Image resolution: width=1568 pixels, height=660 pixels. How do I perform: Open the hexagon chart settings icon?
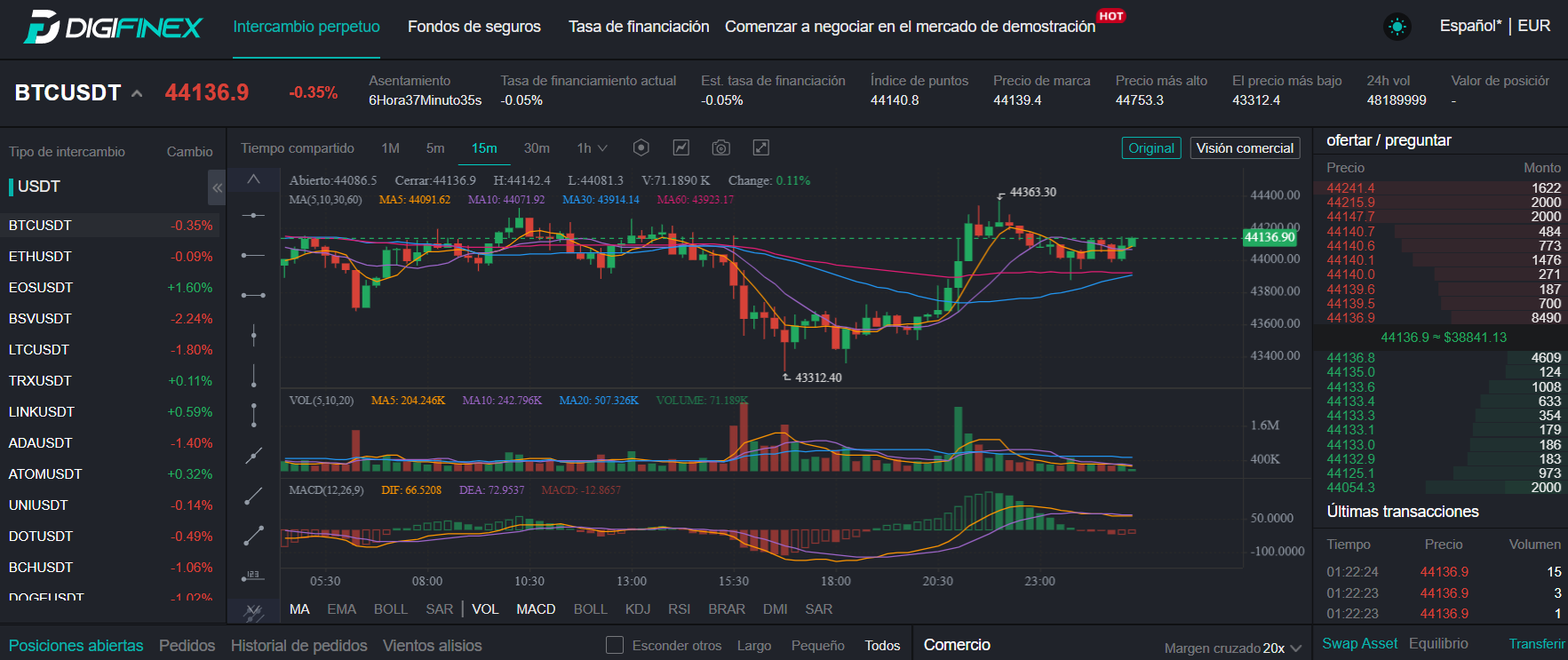(641, 147)
